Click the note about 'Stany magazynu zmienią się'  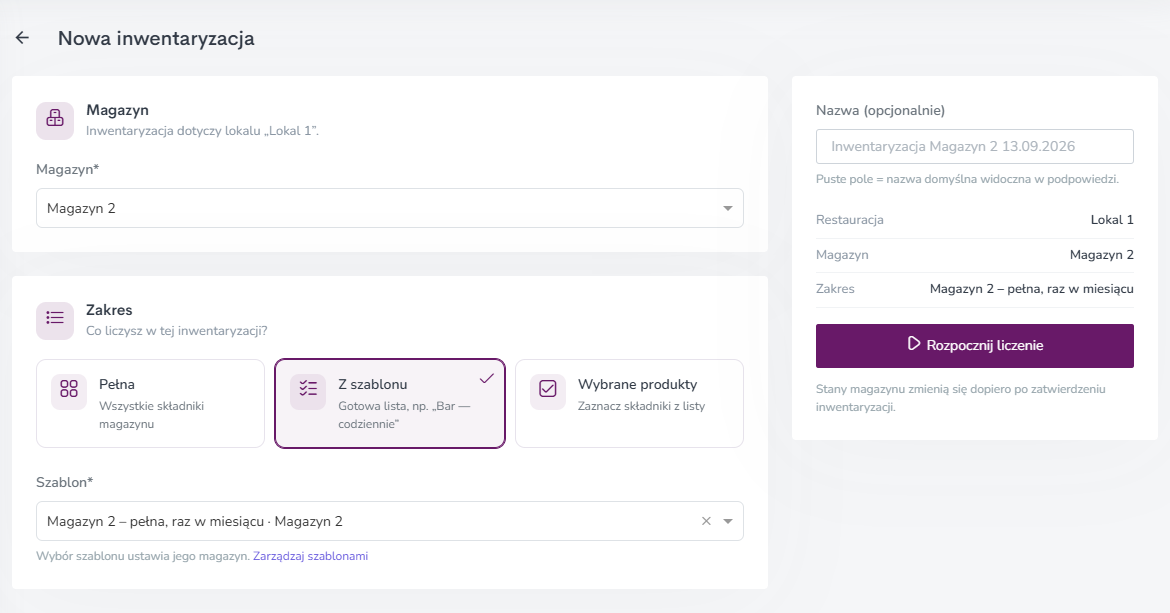pos(961,398)
